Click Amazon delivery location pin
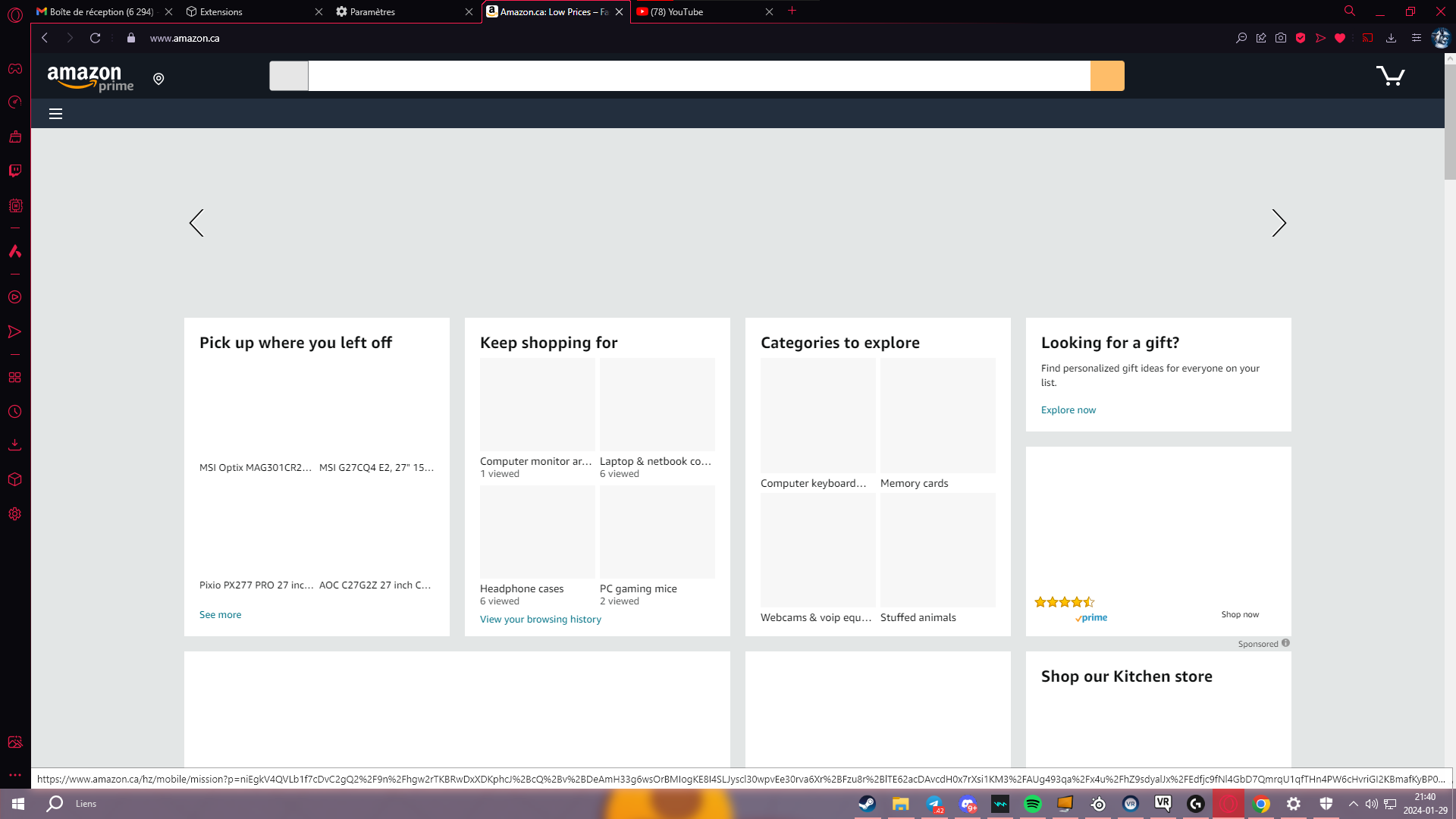Viewport: 1456px width, 819px height. point(158,79)
